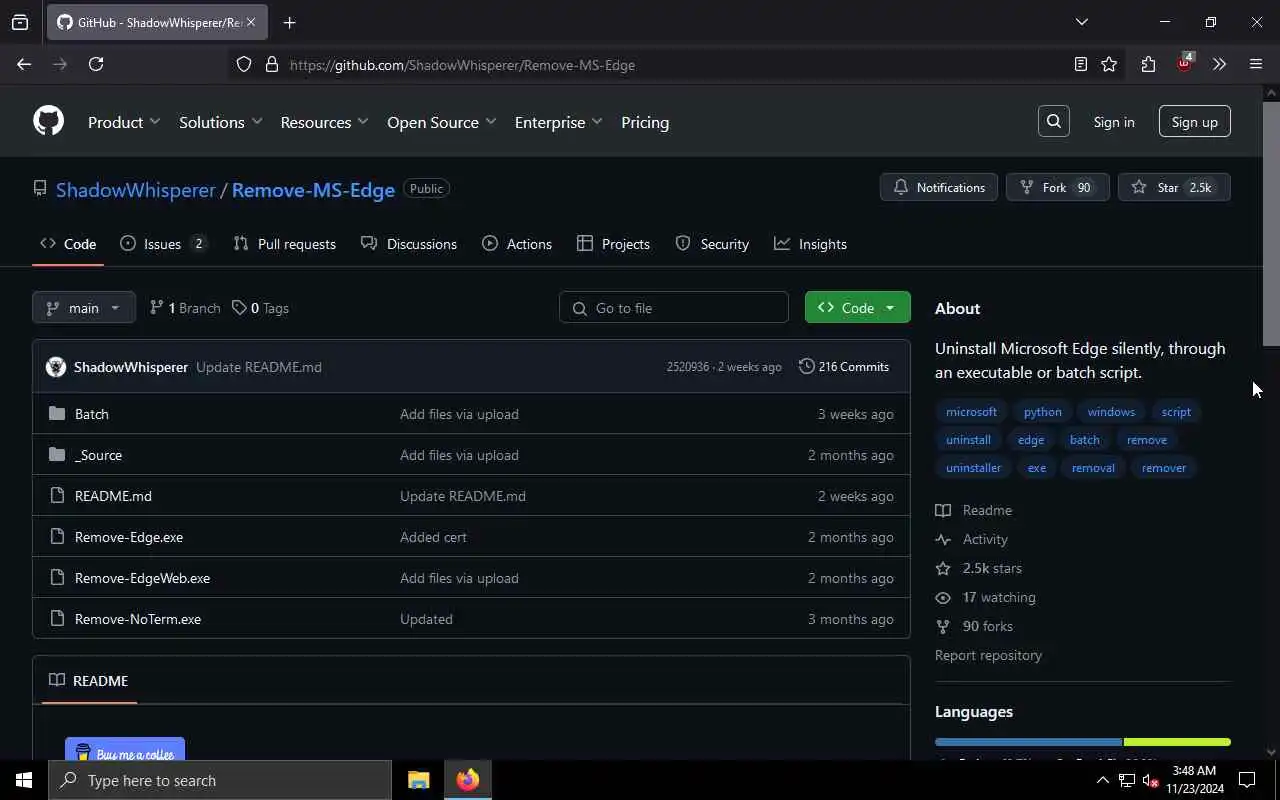Open the Windows Start menu
The height and width of the screenshot is (800, 1280).
(x=24, y=780)
